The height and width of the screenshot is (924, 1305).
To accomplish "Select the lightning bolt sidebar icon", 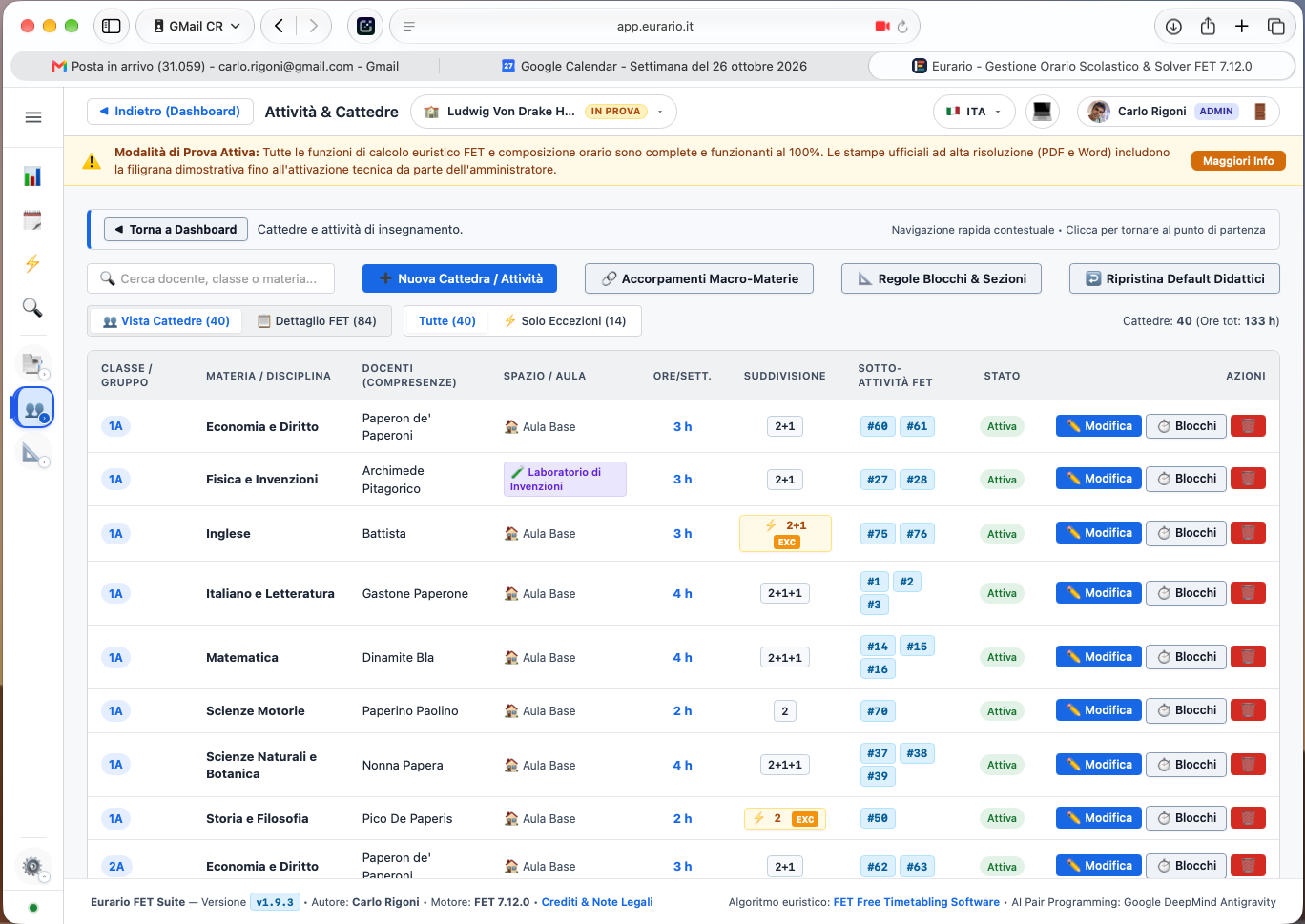I will [x=32, y=263].
